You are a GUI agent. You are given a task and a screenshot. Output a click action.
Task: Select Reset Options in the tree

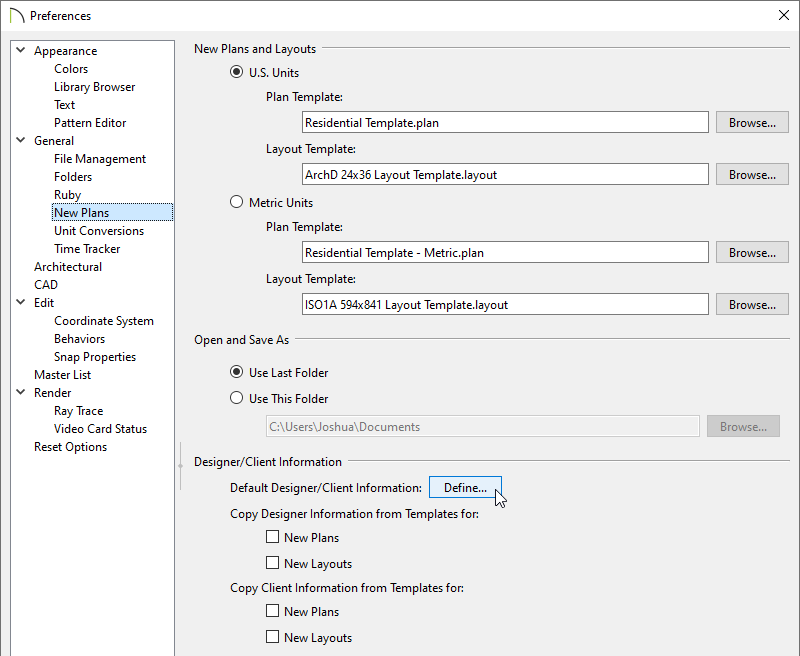pos(70,447)
